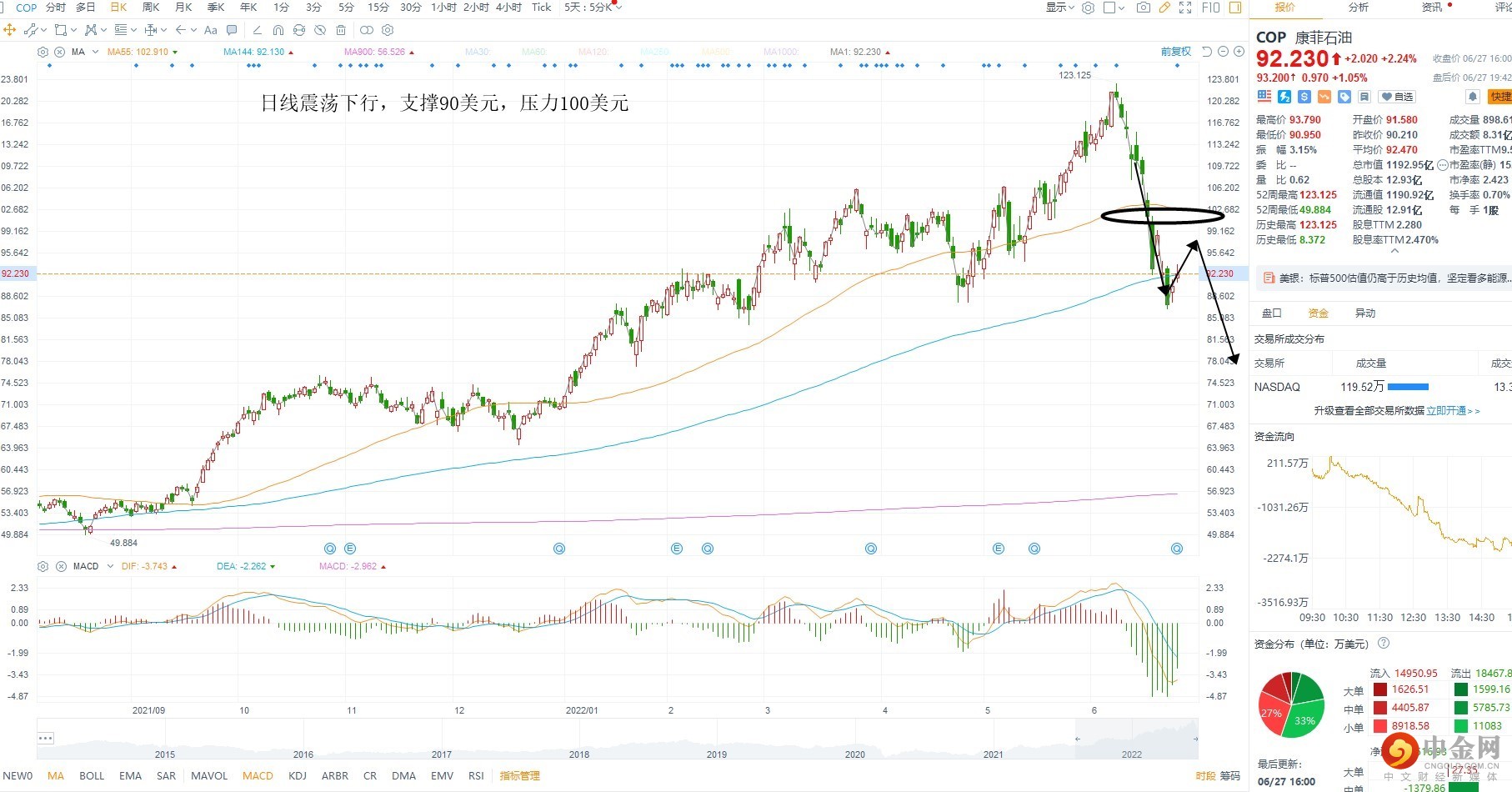Zoom out the chart with minus icon
The width and height of the screenshot is (1512, 792).
point(1223,52)
